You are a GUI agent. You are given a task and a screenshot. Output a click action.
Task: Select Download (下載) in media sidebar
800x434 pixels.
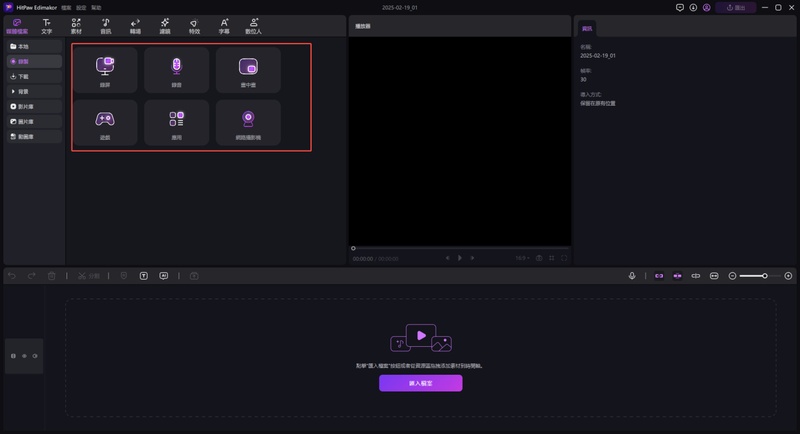(34, 76)
